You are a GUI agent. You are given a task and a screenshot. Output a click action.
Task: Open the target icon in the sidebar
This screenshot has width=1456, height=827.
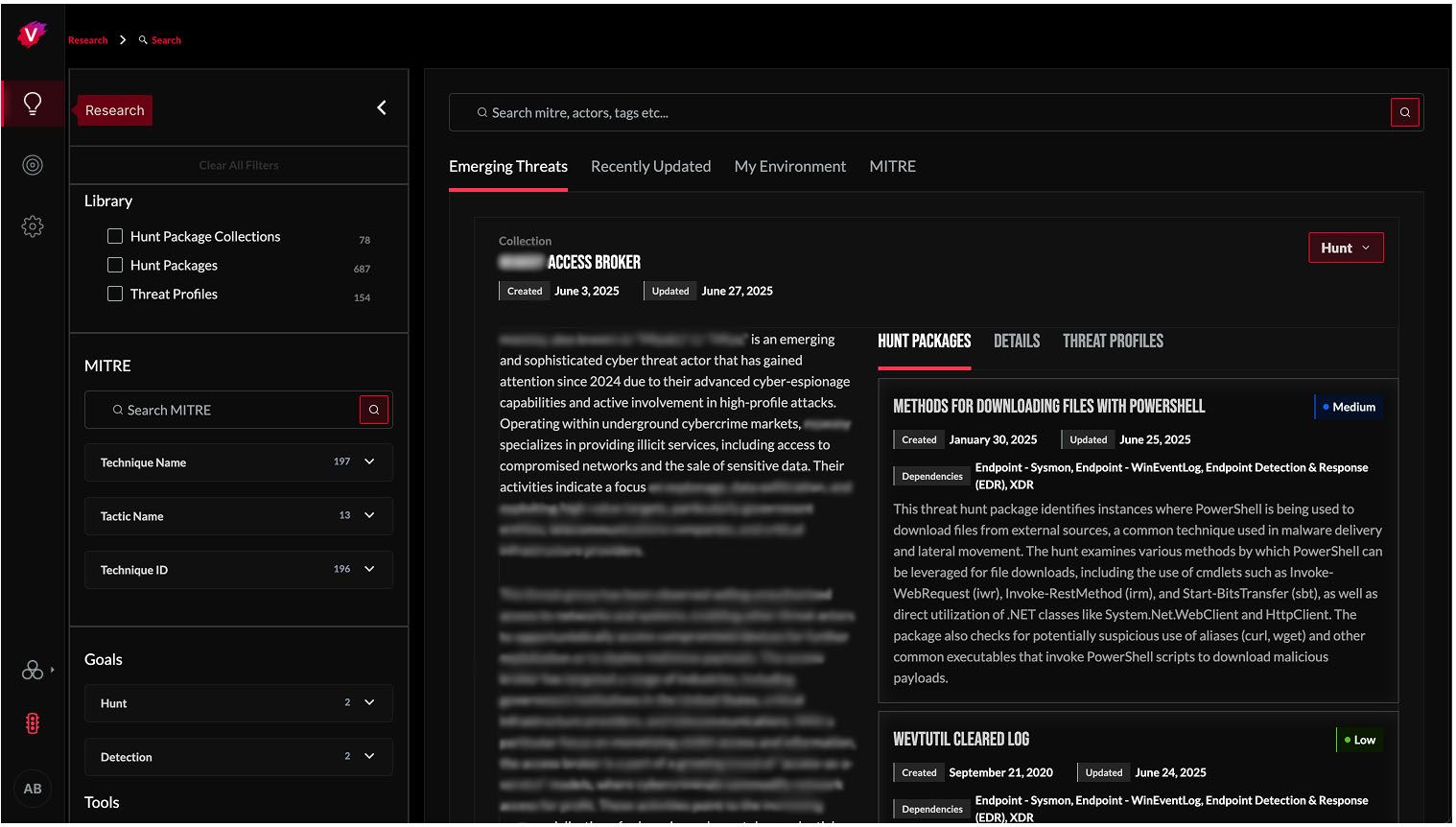pyautogui.click(x=33, y=165)
